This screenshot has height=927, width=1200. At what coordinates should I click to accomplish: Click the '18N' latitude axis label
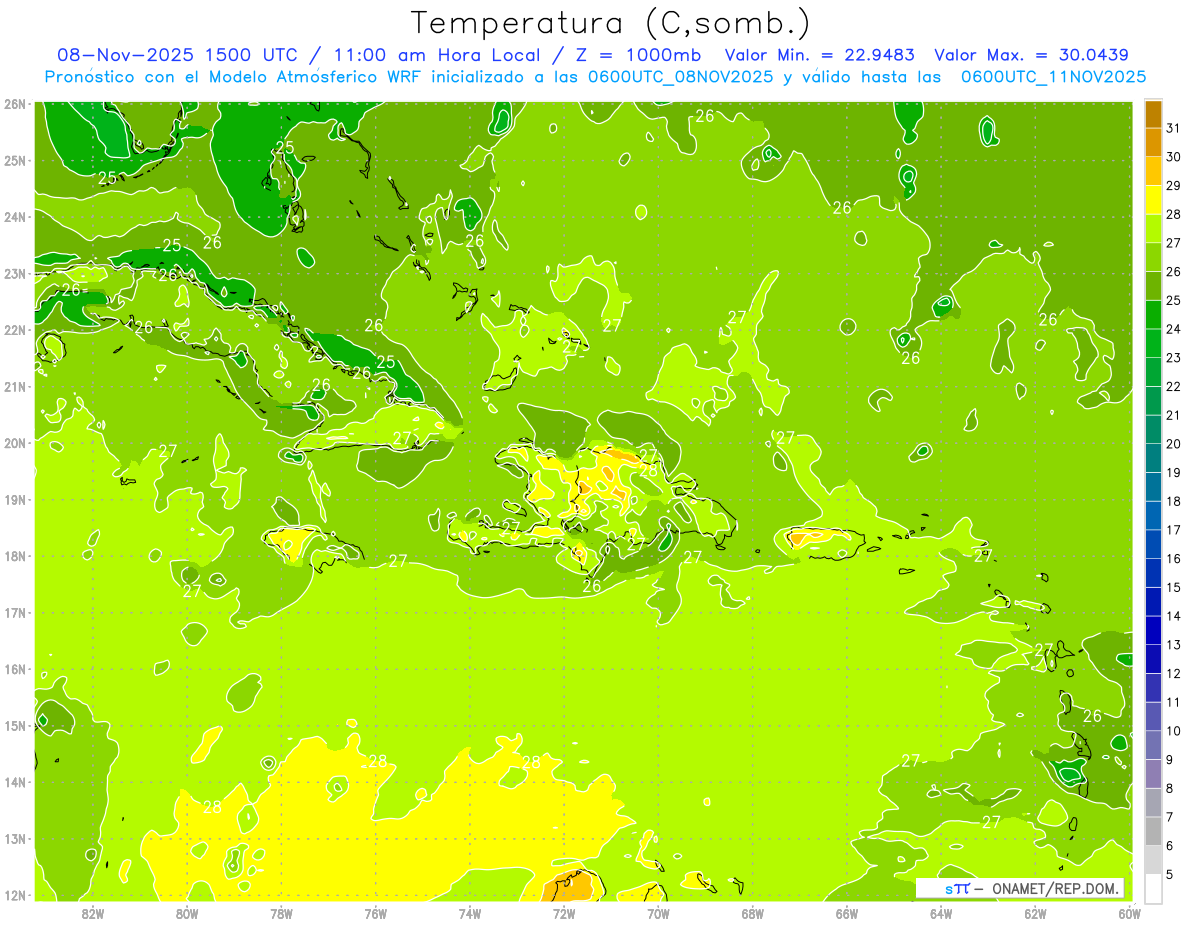[15, 556]
